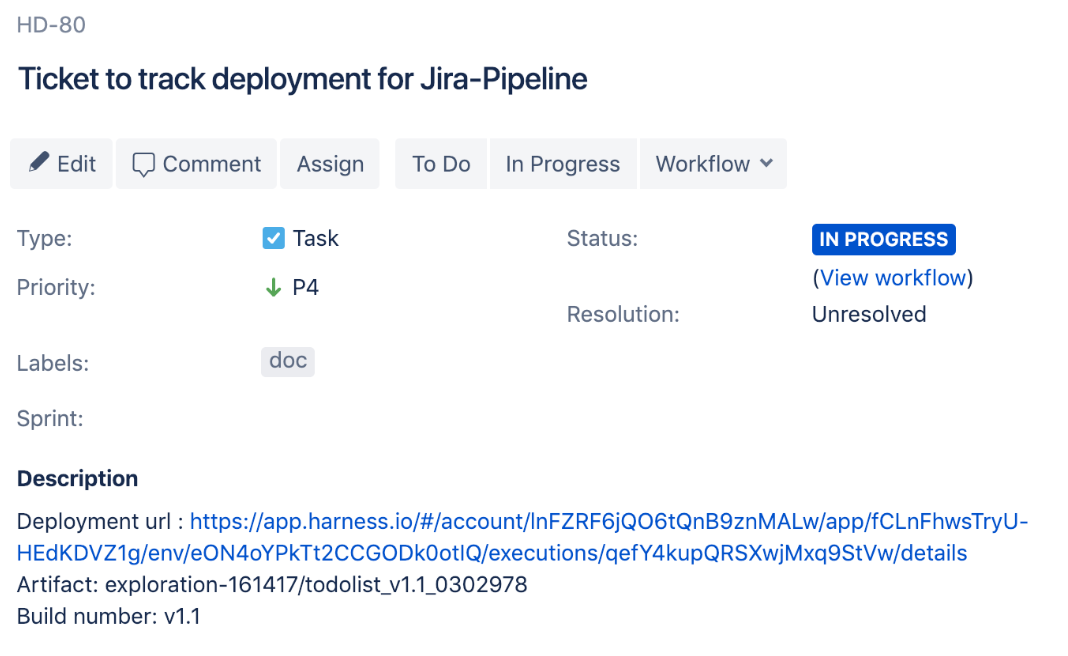The image size is (1068, 656).
Task: Expand the Workflow dropdown
Action: (713, 163)
